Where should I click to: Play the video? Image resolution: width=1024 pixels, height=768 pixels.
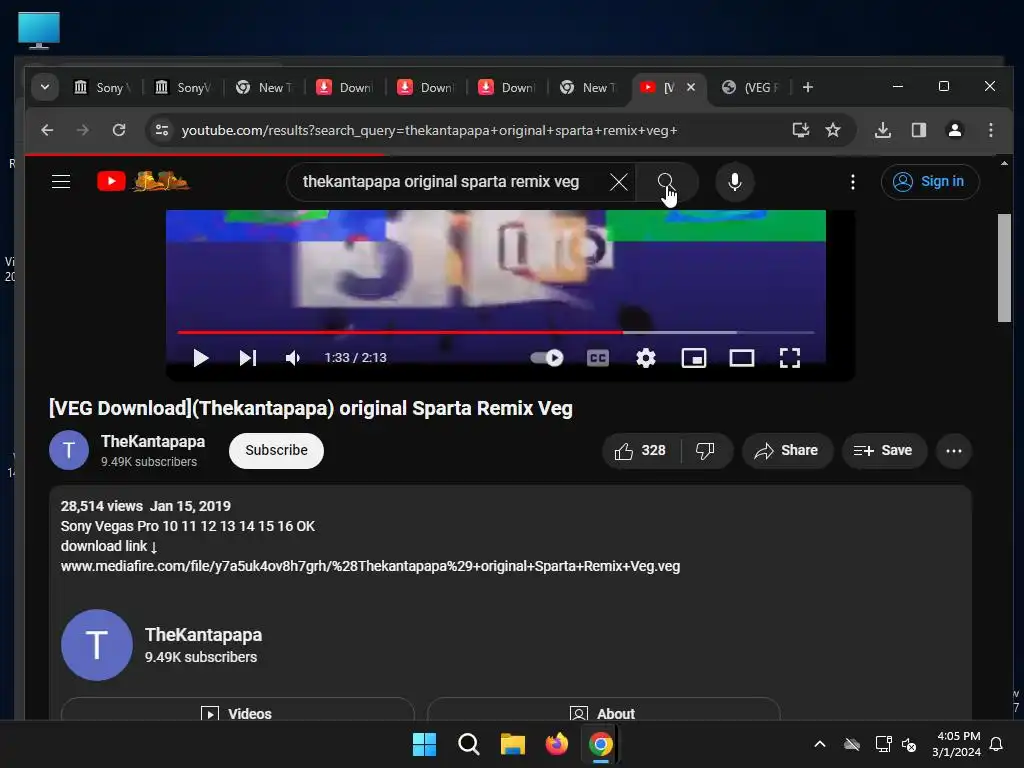(x=200, y=358)
